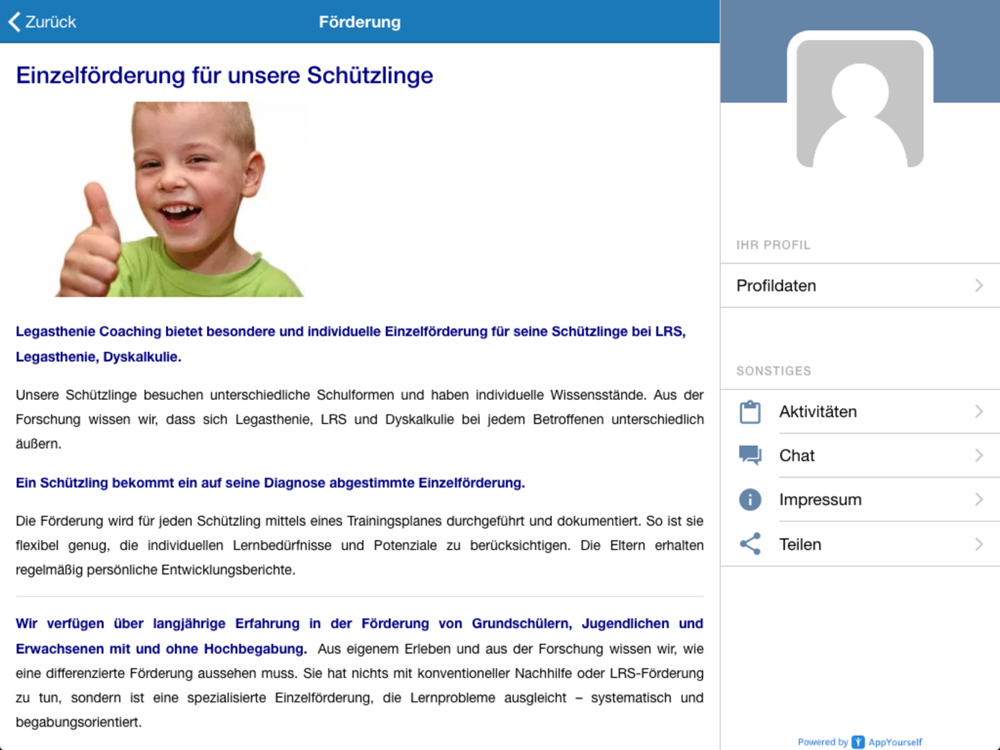Tap the back arrow chevron icon
The image size is (1000, 750).
pos(14,22)
